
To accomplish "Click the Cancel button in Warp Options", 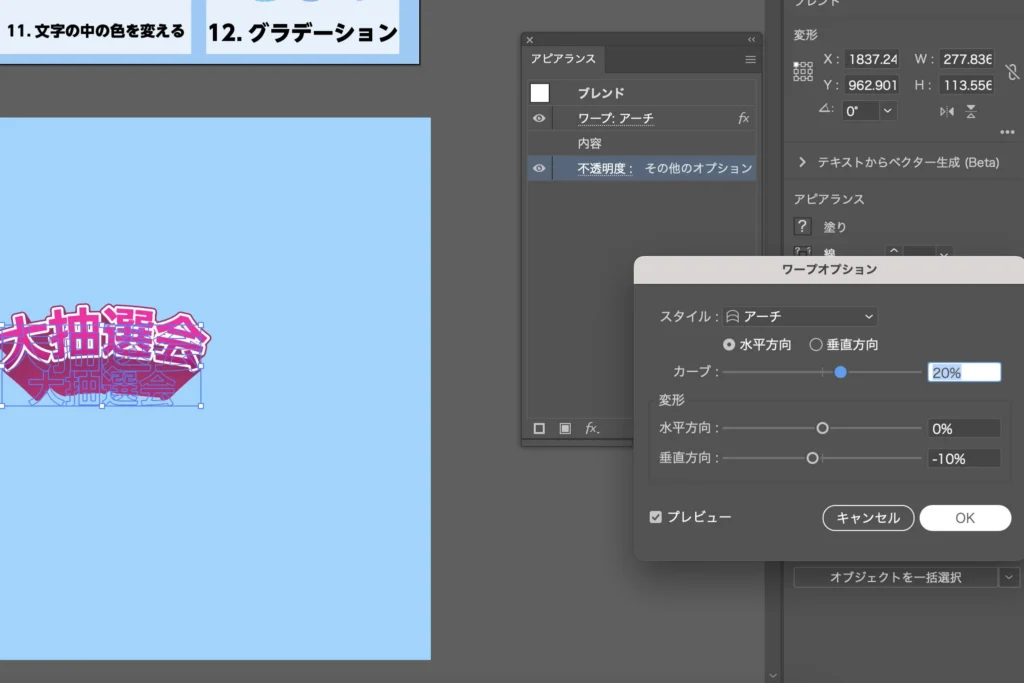I will [868, 518].
